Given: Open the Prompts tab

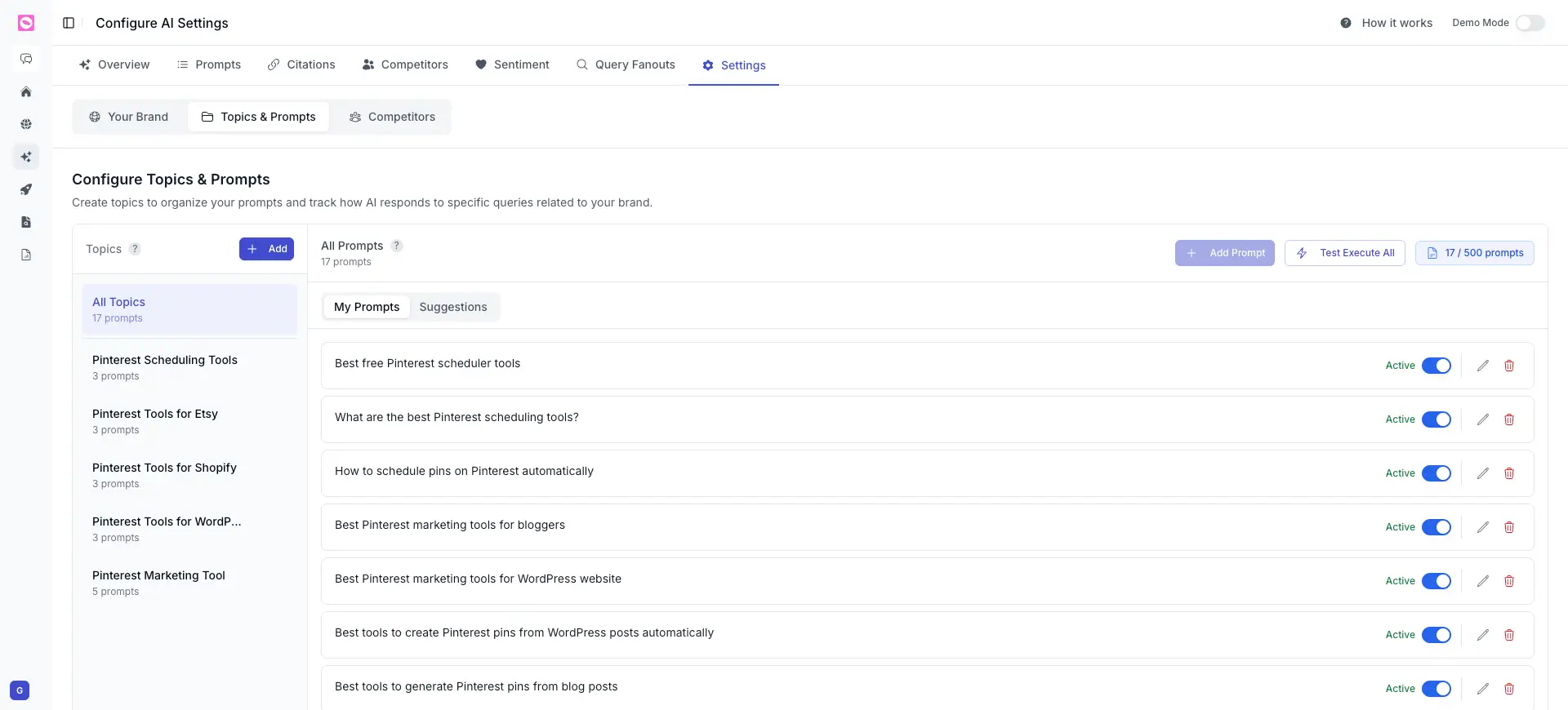Looking at the screenshot, I should coord(209,64).
